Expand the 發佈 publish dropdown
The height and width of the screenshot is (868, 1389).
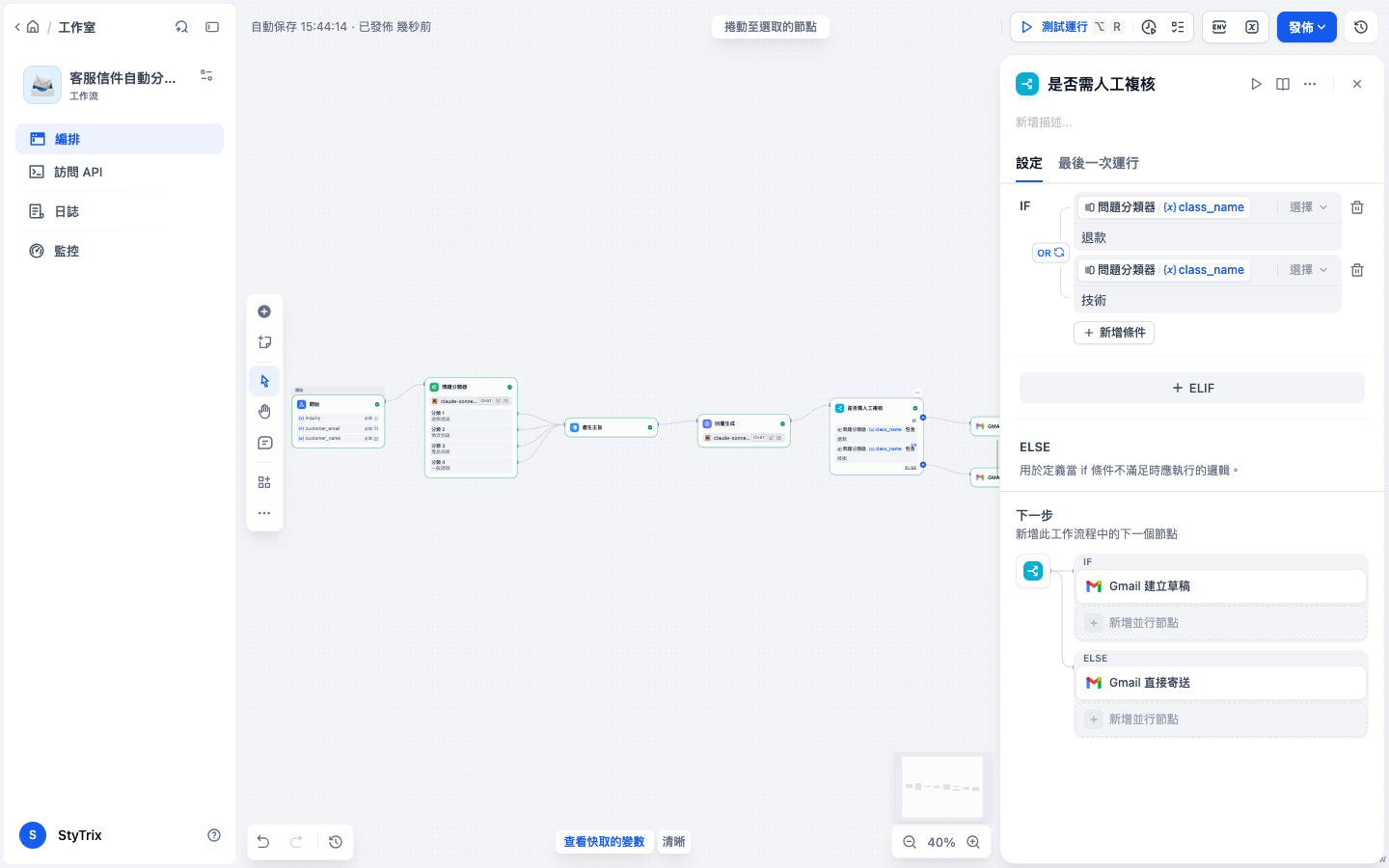1307,27
